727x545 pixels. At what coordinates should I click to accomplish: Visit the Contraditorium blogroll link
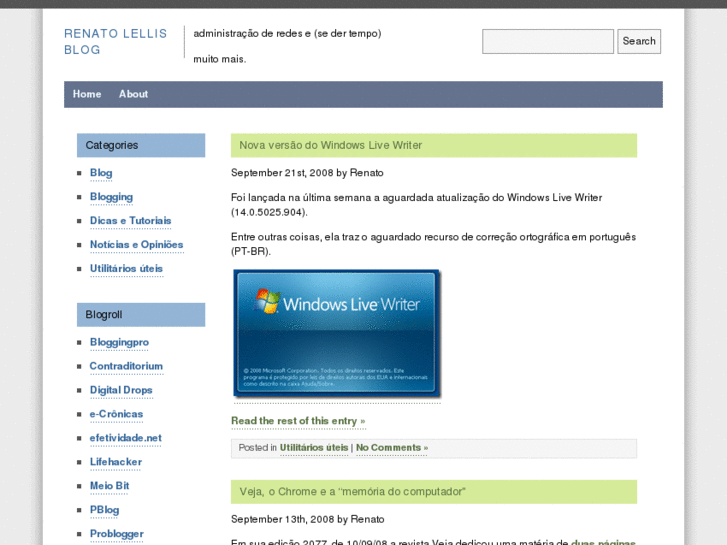click(x=126, y=366)
